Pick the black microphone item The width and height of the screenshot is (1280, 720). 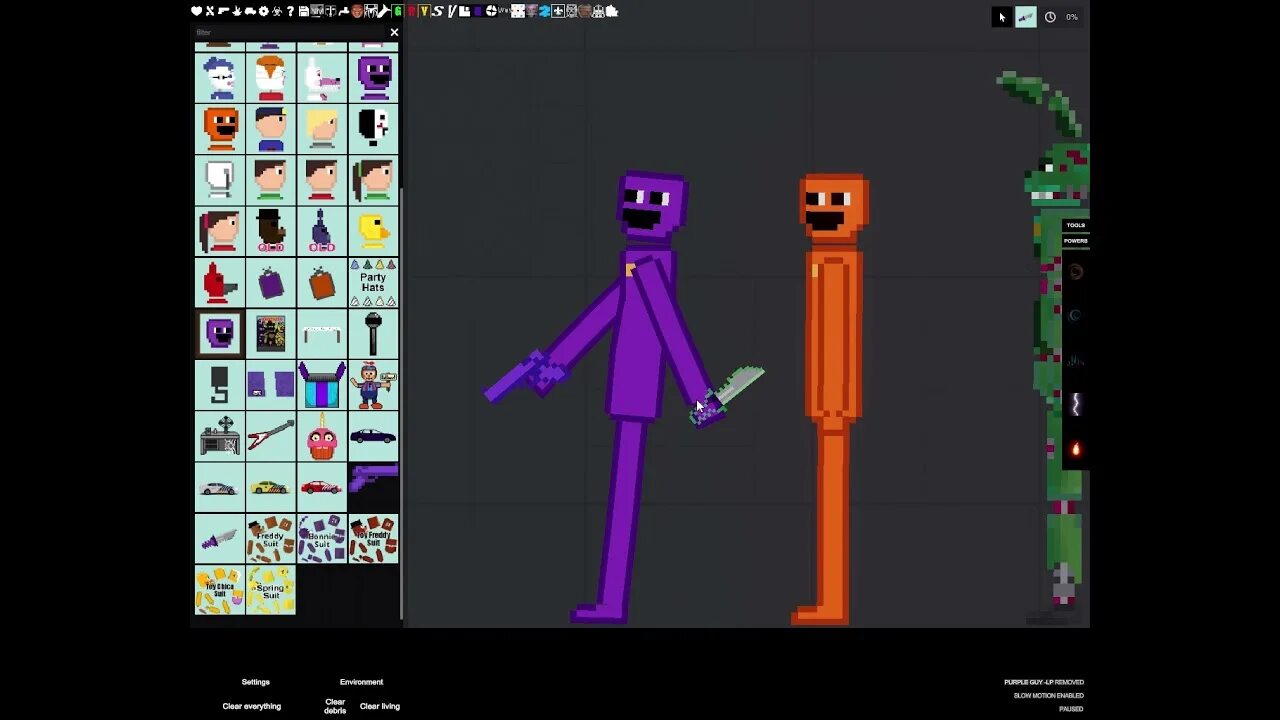(x=373, y=333)
